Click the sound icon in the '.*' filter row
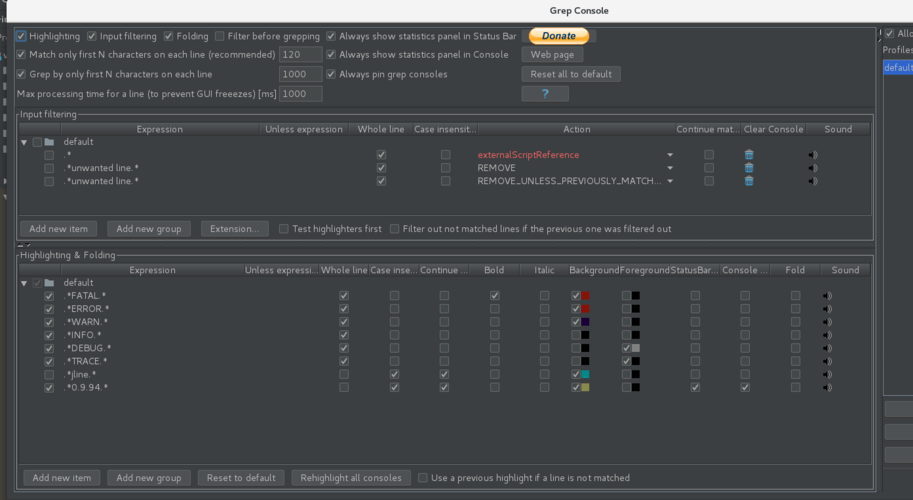This screenshot has height=500, width=913. 813,155
